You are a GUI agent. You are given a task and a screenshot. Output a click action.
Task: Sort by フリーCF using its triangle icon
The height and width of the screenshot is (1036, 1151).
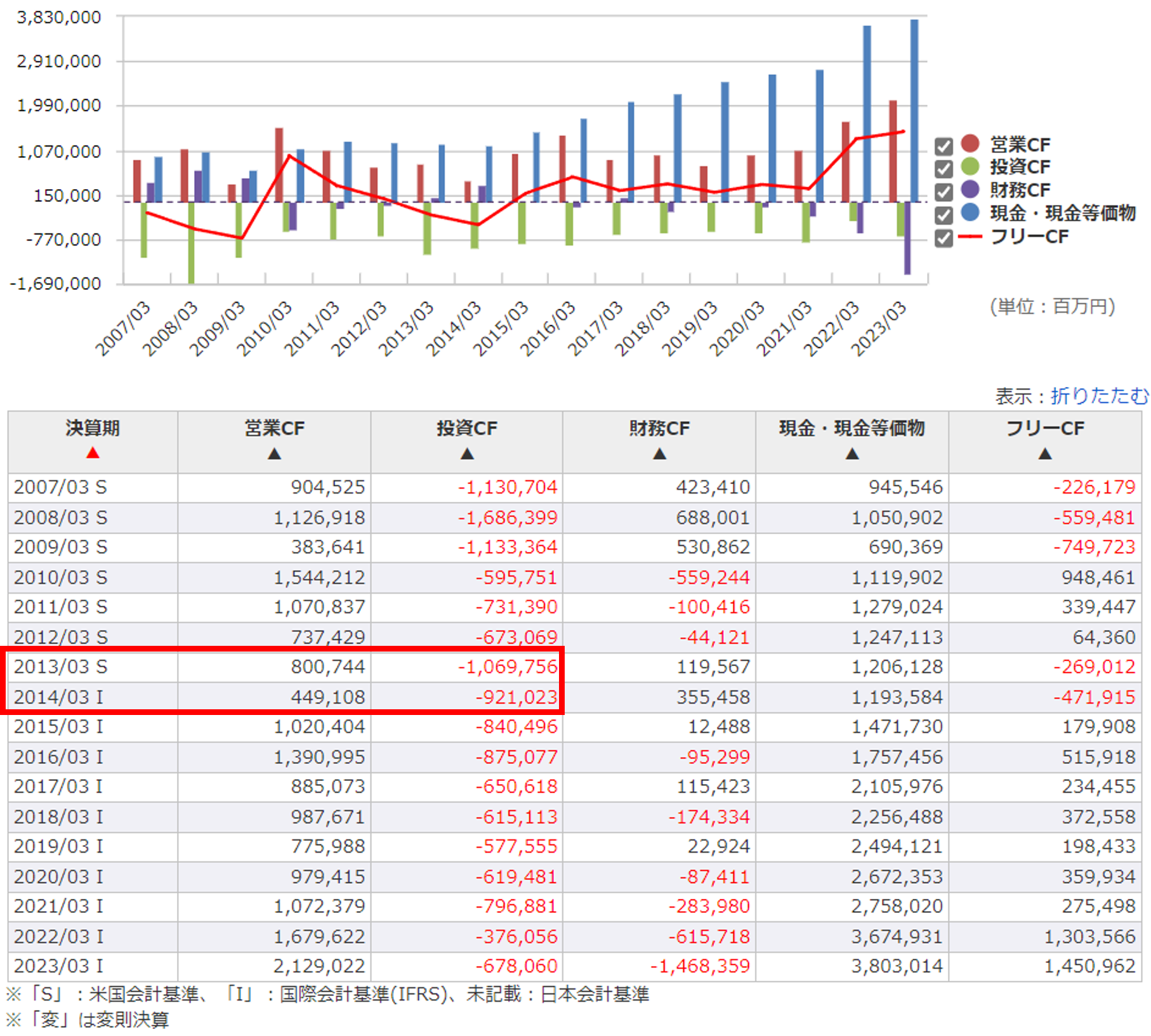tap(1045, 454)
